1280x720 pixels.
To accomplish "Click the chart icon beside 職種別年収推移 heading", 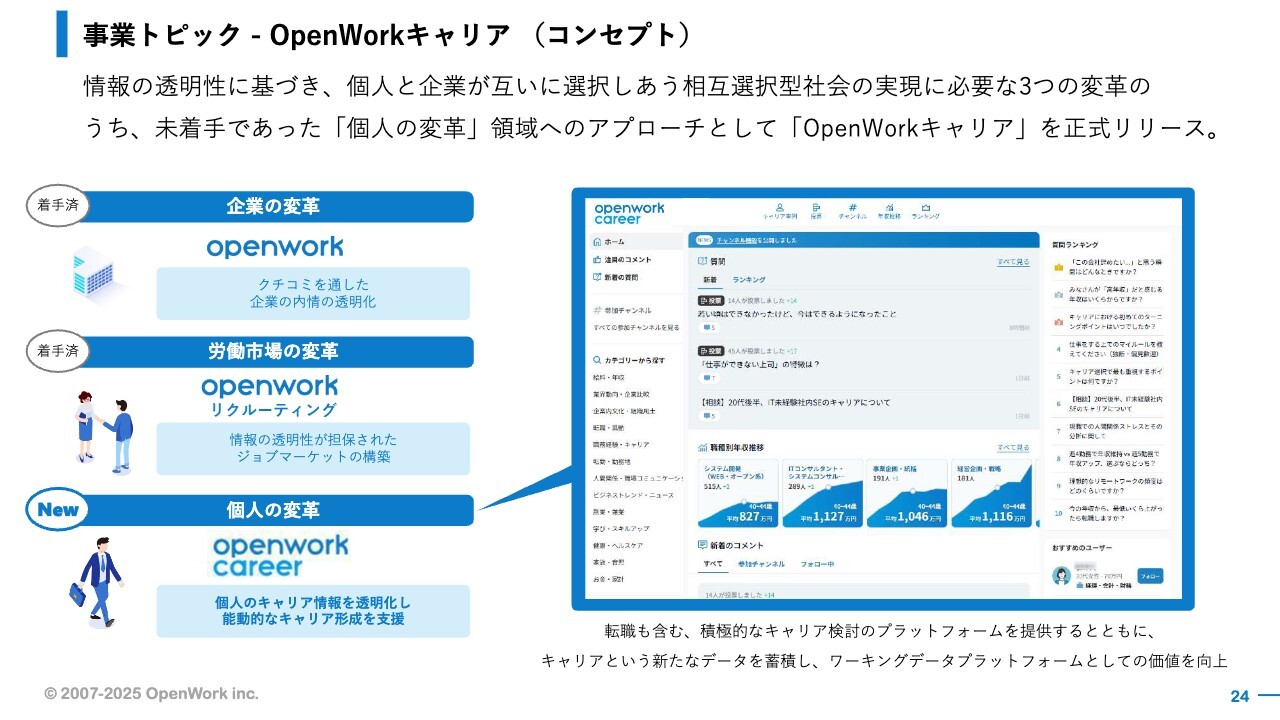I will (702, 447).
